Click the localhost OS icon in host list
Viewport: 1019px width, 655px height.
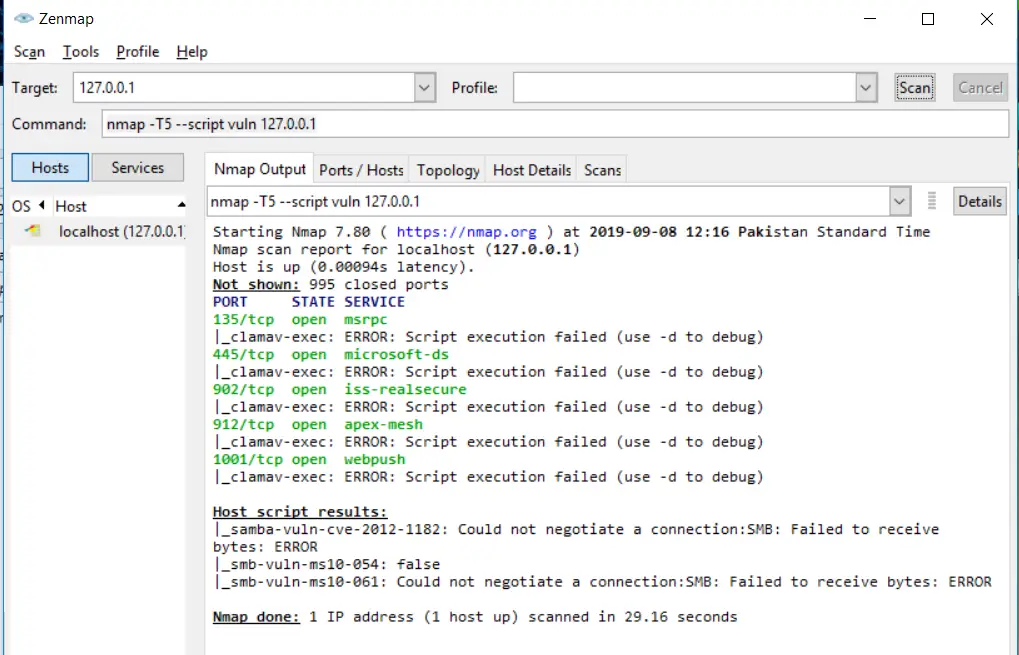point(32,230)
